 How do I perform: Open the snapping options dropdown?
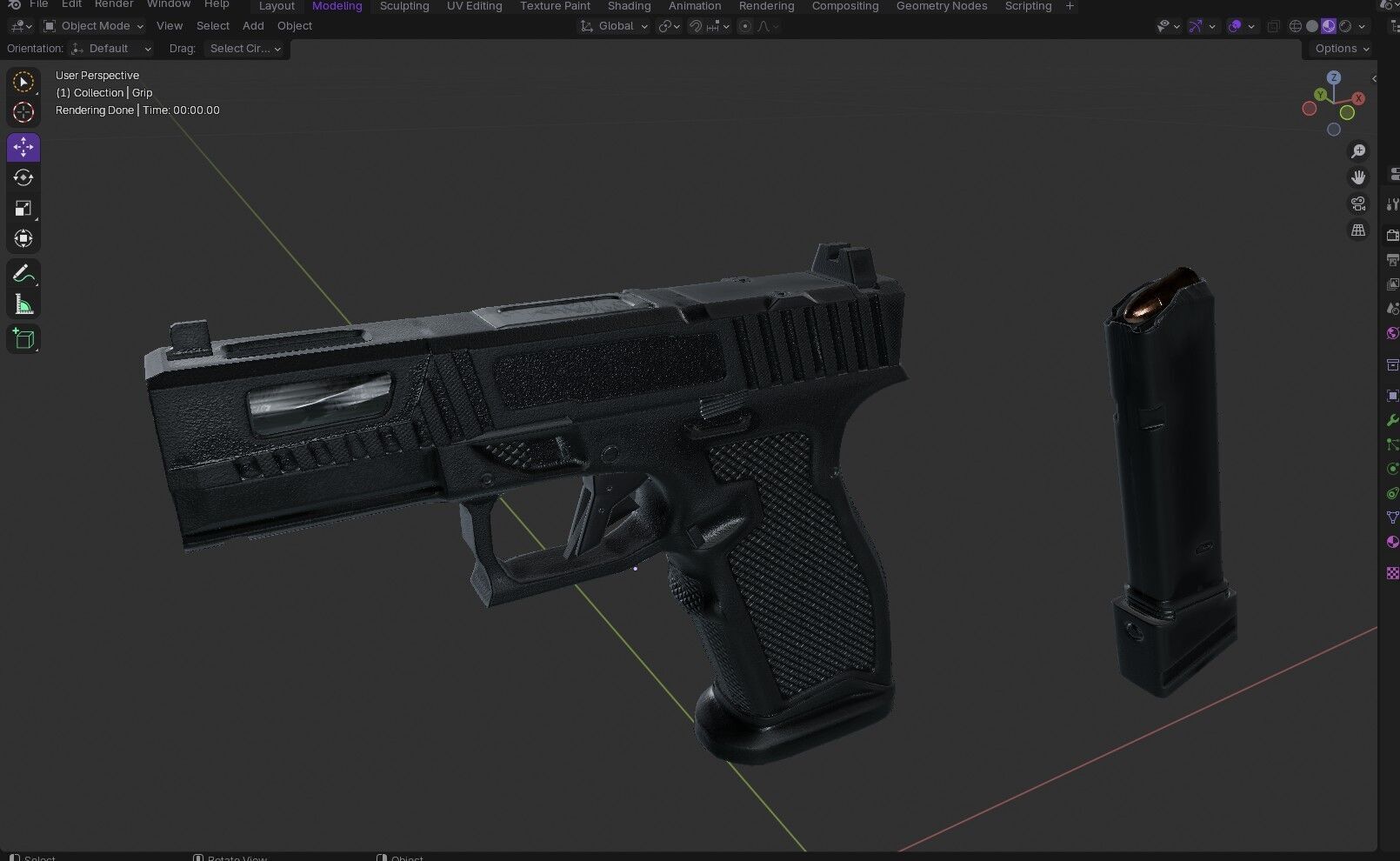point(717,26)
